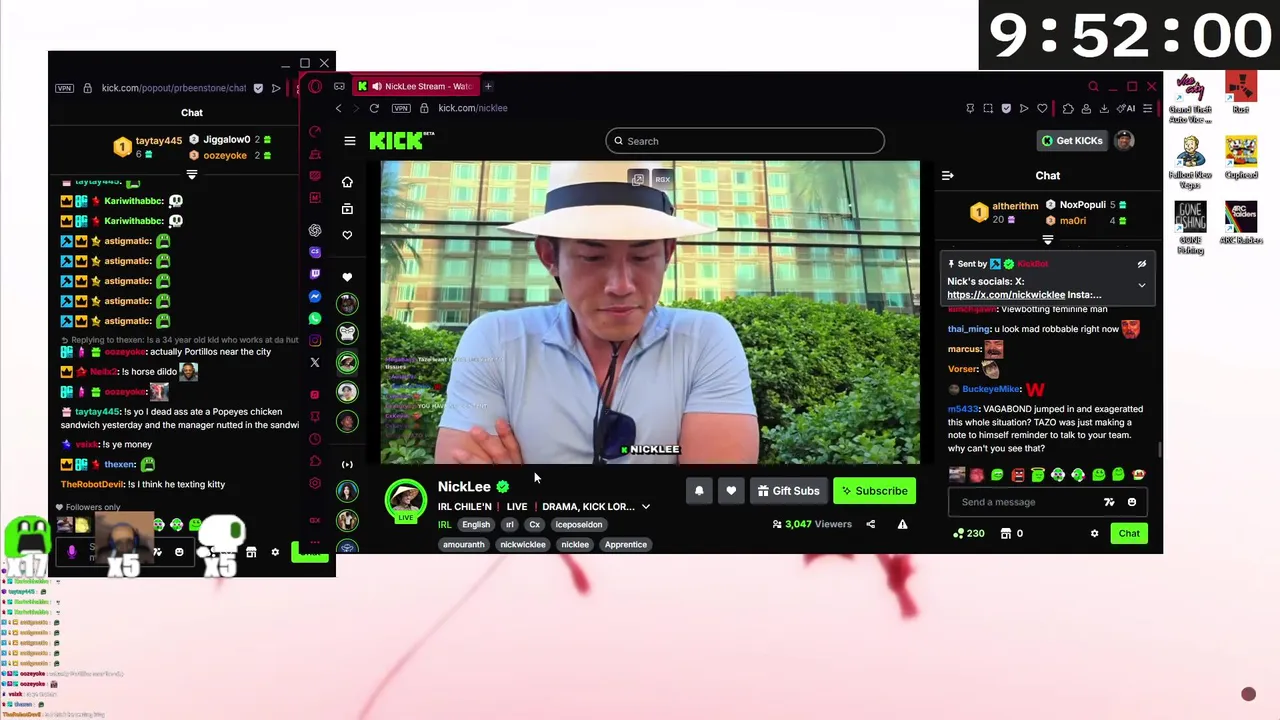Open Following heart in Kick sidebar
The image size is (1280, 720).
tap(347, 235)
